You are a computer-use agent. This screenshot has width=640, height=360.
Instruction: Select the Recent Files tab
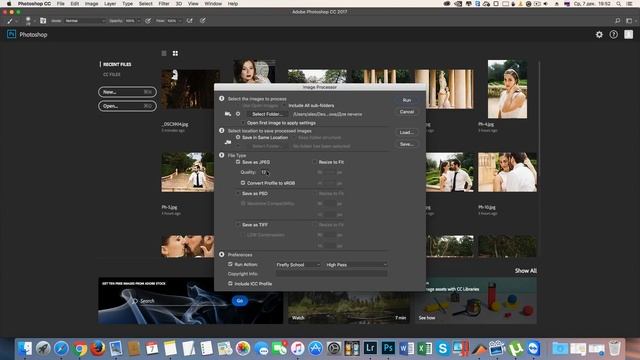(x=117, y=64)
